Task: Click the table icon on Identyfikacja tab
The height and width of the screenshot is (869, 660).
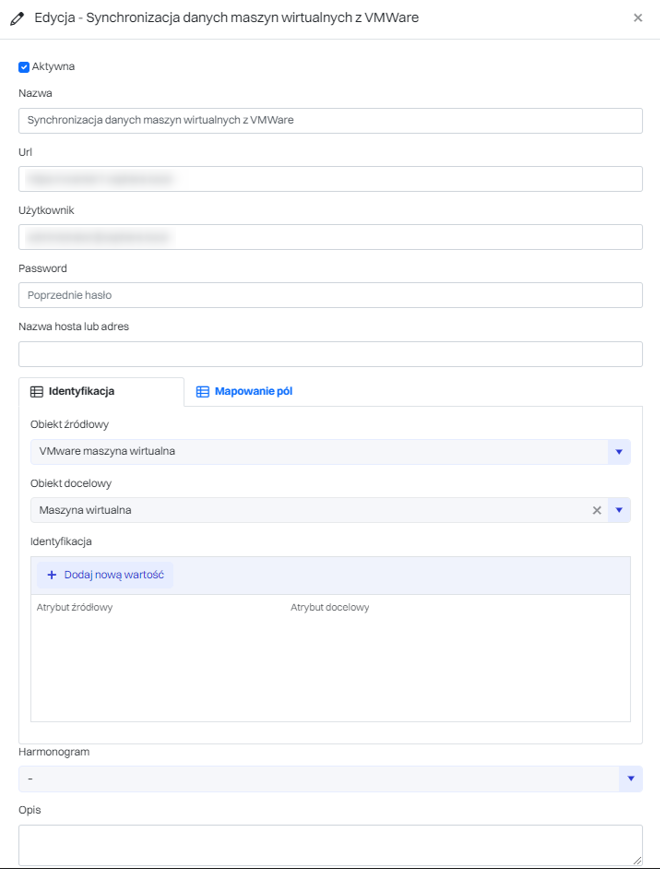Action: click(37, 392)
